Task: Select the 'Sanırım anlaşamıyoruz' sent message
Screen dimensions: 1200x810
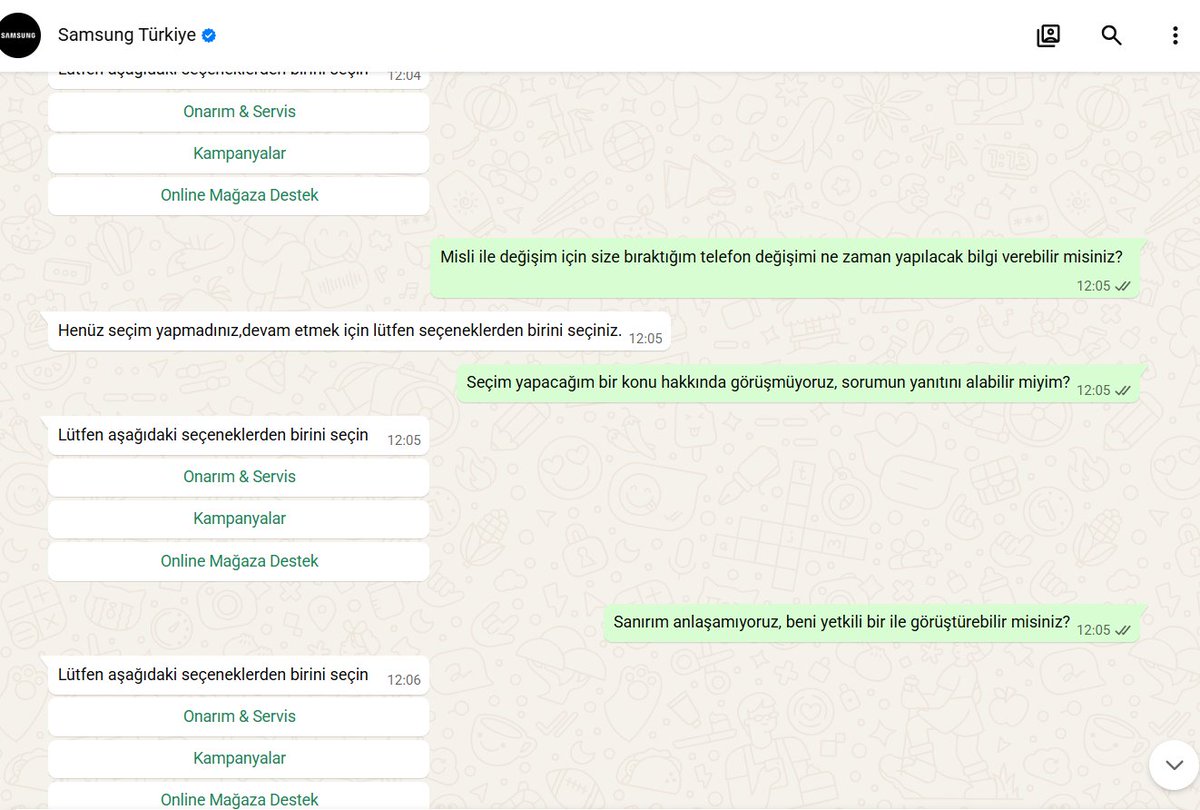Action: 872,623
